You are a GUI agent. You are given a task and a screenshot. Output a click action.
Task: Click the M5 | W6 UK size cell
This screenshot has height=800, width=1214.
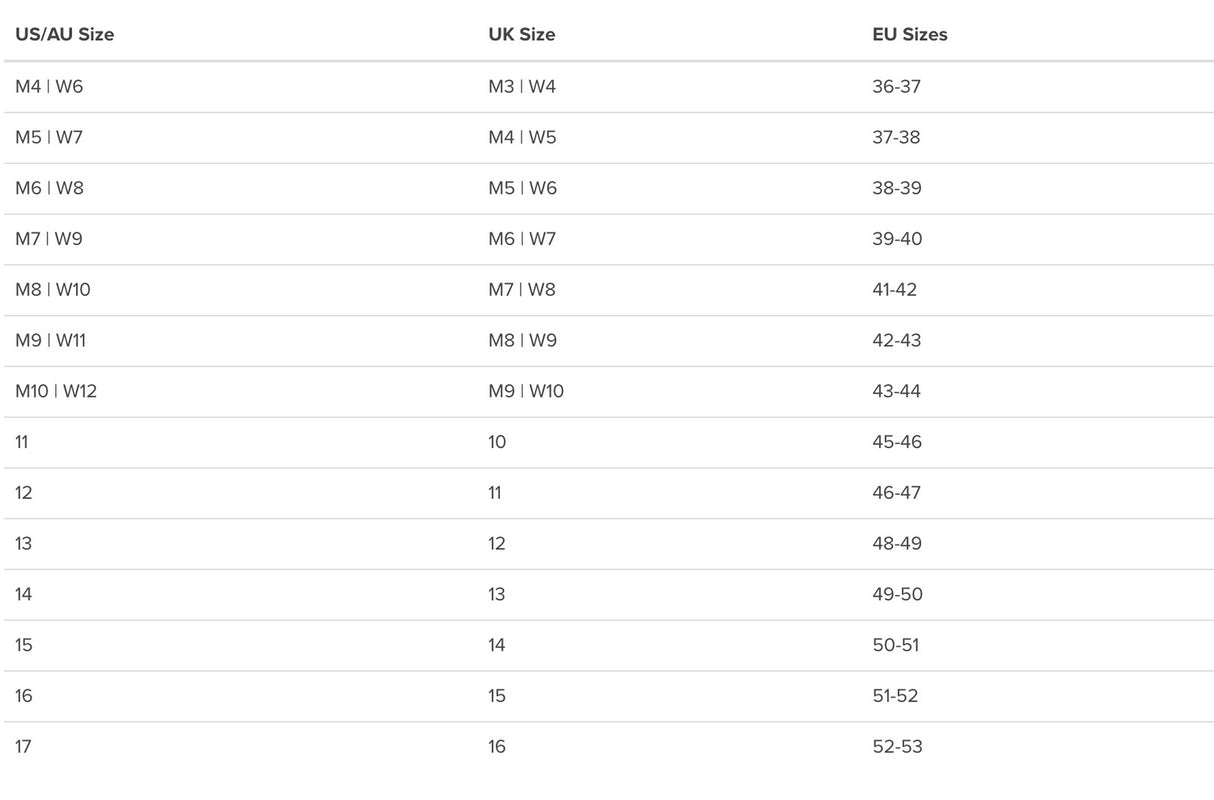click(x=522, y=188)
